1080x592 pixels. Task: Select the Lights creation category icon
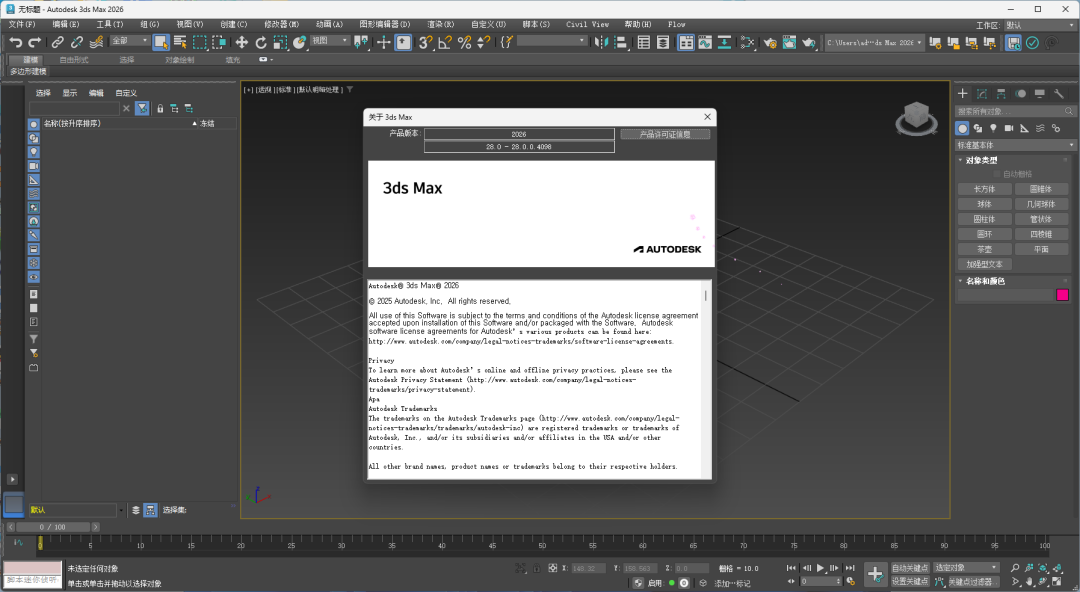(993, 128)
